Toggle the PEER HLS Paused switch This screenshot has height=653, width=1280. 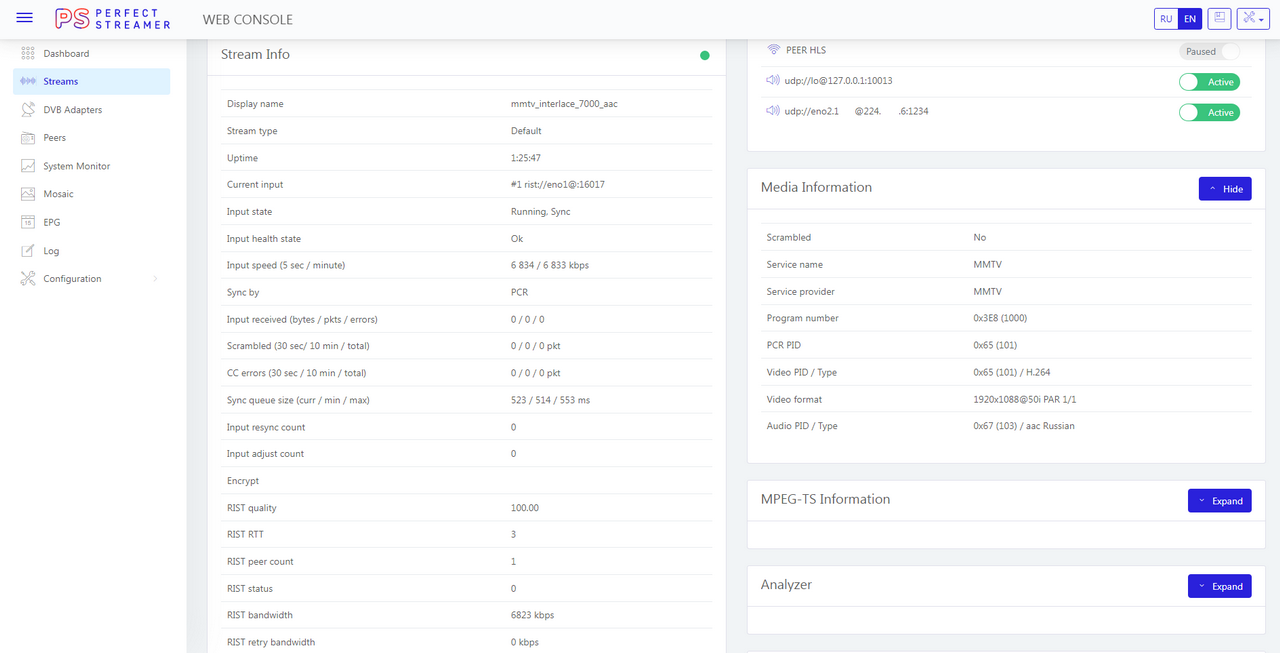pyautogui.click(x=1209, y=51)
